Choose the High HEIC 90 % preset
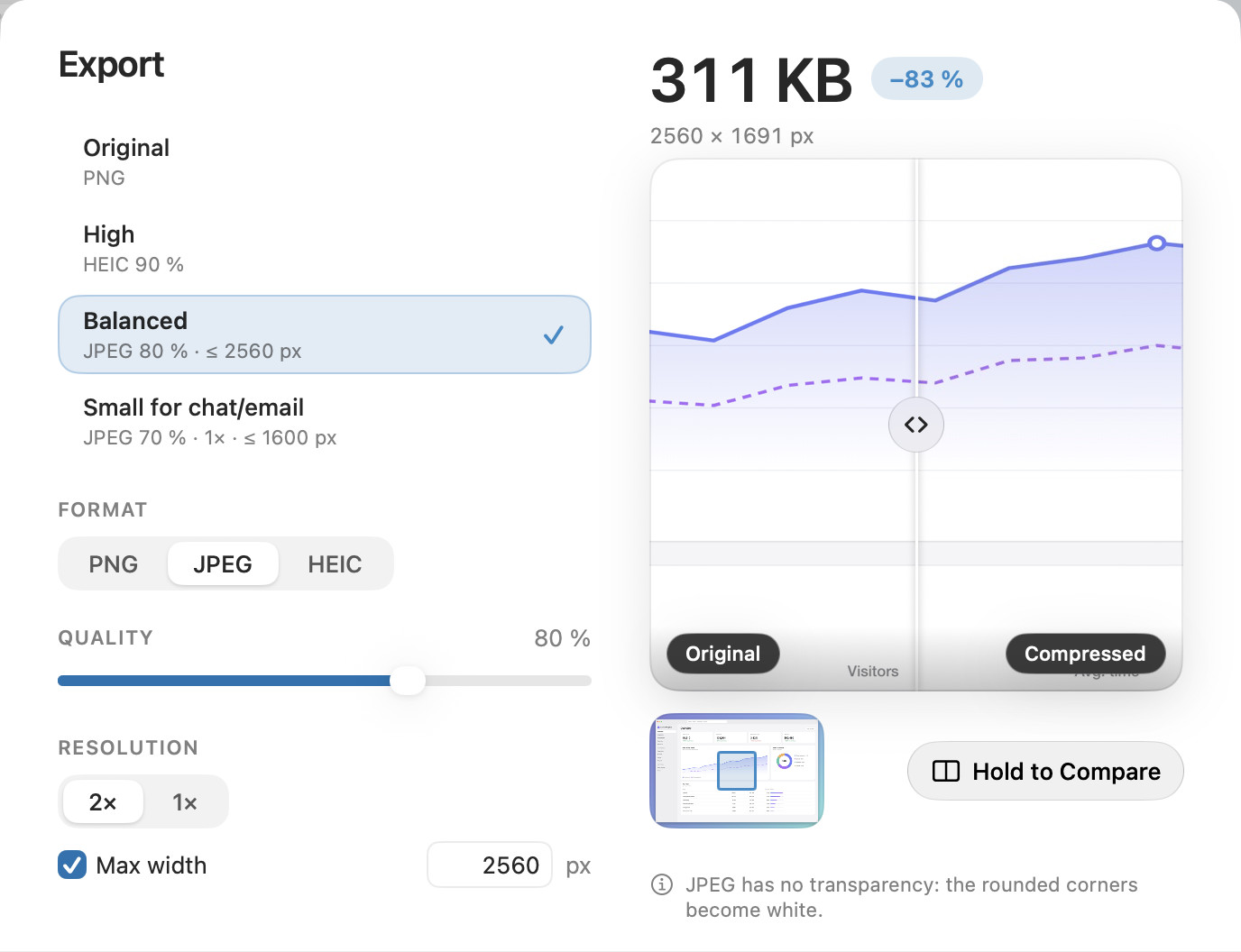The height and width of the screenshot is (952, 1241). pyautogui.click(x=324, y=248)
